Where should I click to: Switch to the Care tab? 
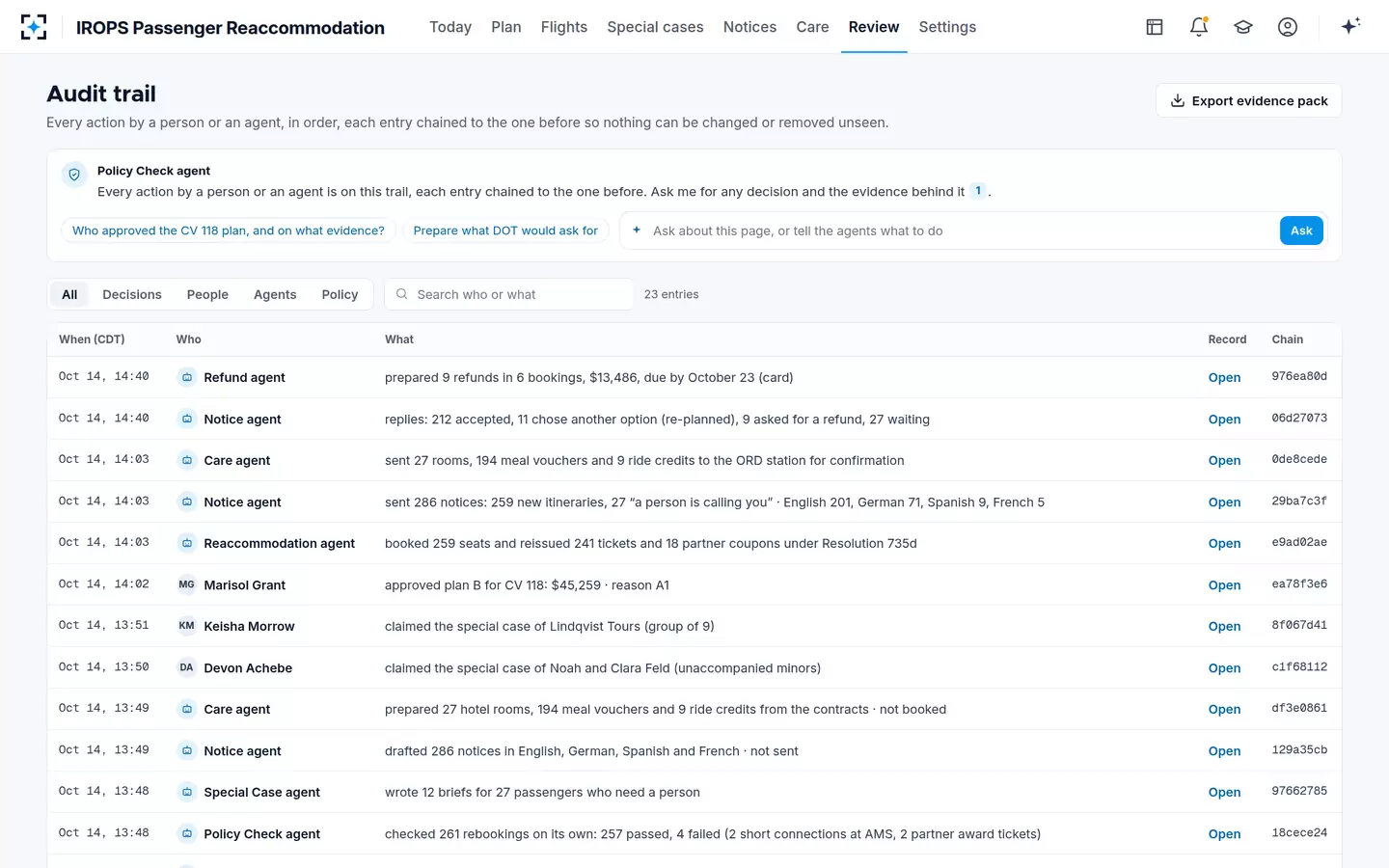812,27
